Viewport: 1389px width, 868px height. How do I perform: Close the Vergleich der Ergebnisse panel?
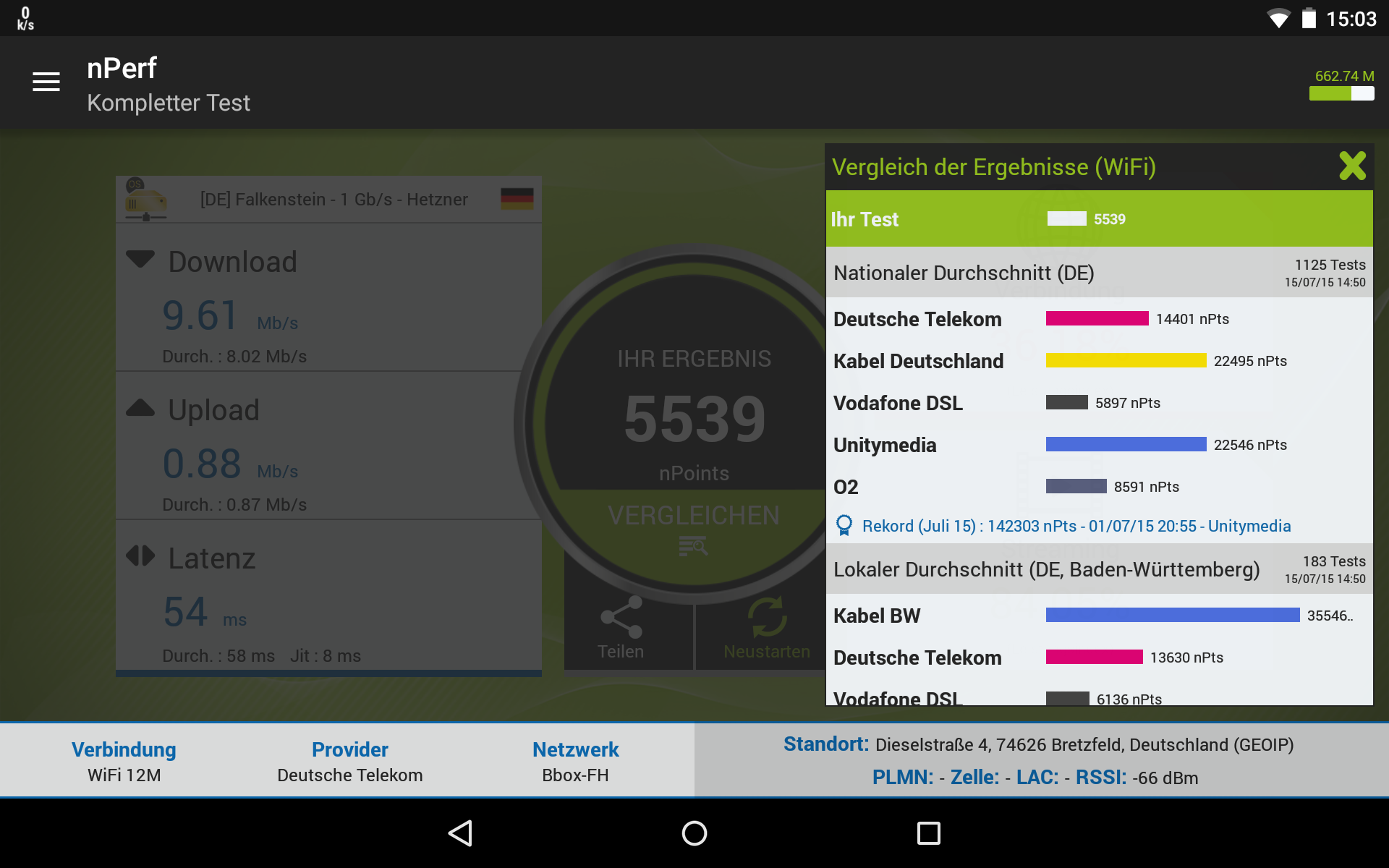(x=1352, y=166)
